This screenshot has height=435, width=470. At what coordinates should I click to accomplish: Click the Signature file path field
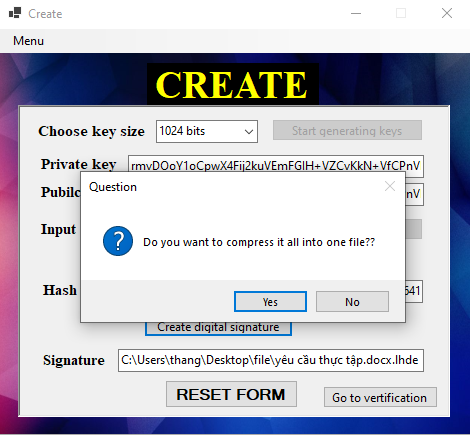pos(271,360)
